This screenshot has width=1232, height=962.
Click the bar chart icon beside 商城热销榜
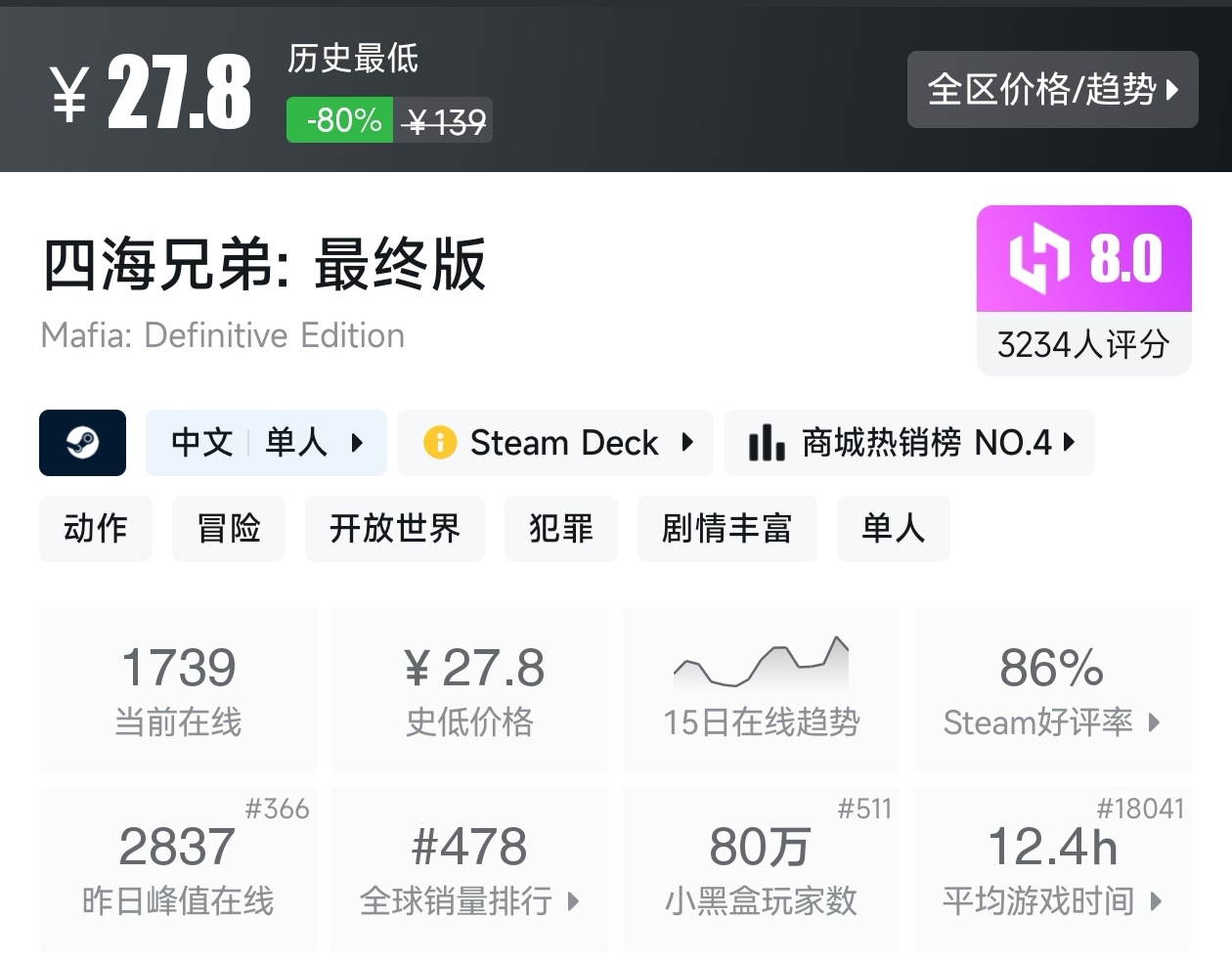767,443
